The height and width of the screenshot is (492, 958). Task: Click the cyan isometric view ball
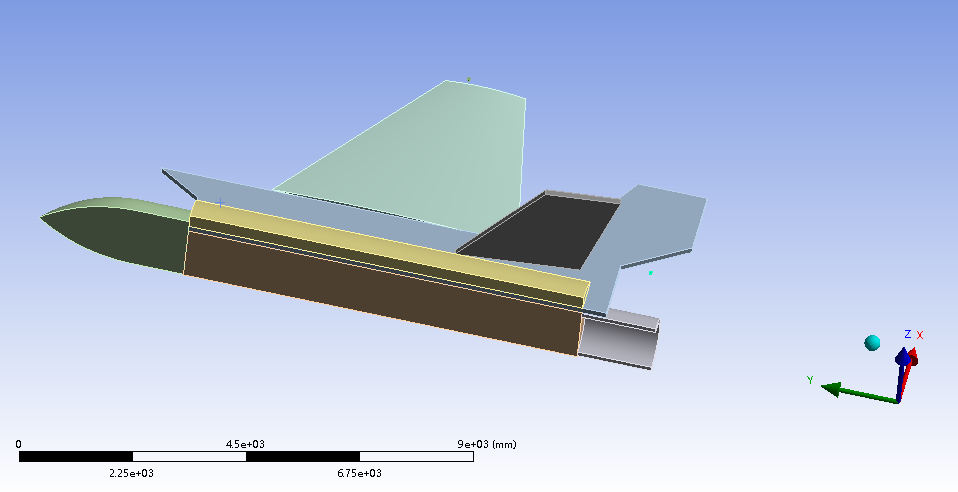tap(872, 343)
